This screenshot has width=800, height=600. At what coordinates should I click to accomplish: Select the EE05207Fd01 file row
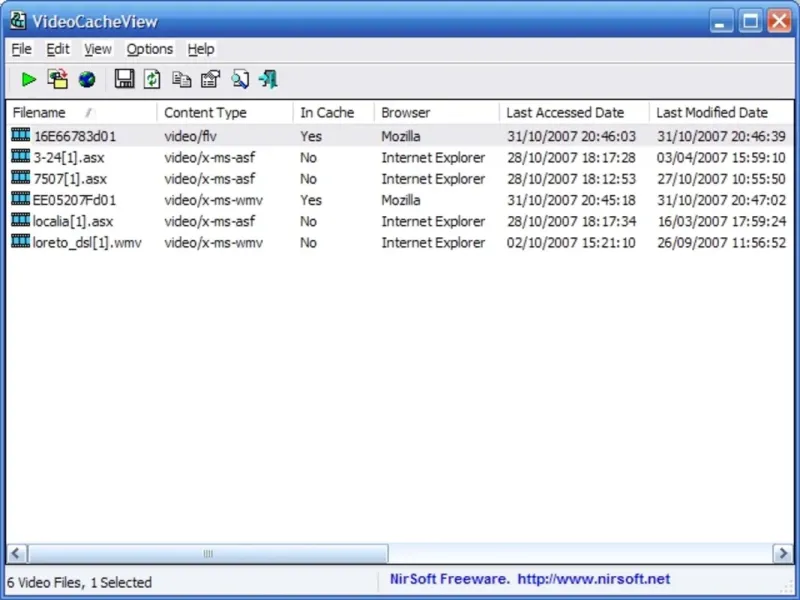tap(400, 200)
